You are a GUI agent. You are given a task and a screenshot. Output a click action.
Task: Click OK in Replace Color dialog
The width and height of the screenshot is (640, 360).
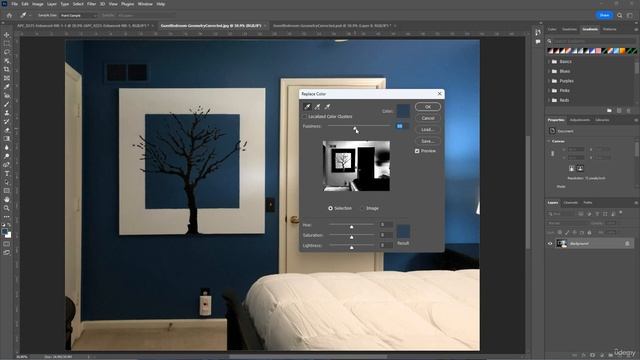[428, 107]
